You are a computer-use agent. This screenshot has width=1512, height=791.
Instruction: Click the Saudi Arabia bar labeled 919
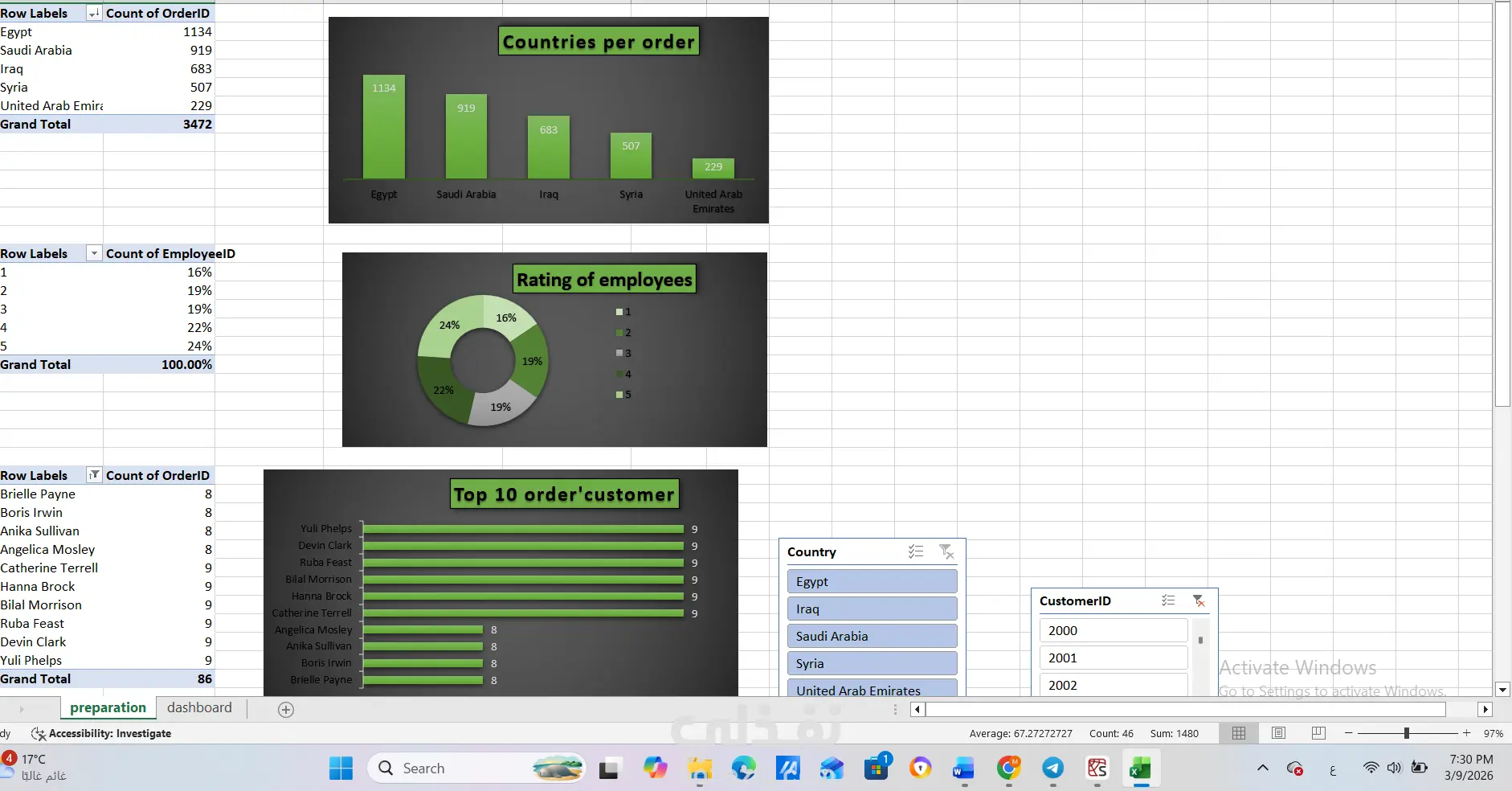(466, 137)
